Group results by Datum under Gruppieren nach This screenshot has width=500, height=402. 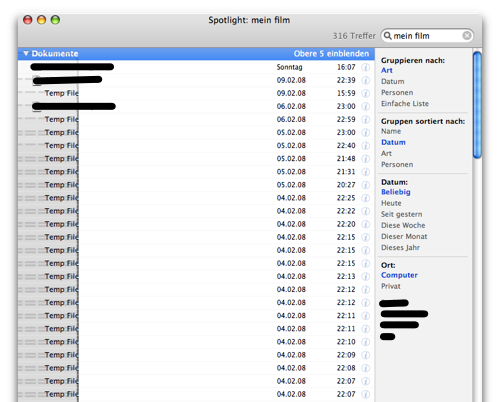[x=393, y=81]
